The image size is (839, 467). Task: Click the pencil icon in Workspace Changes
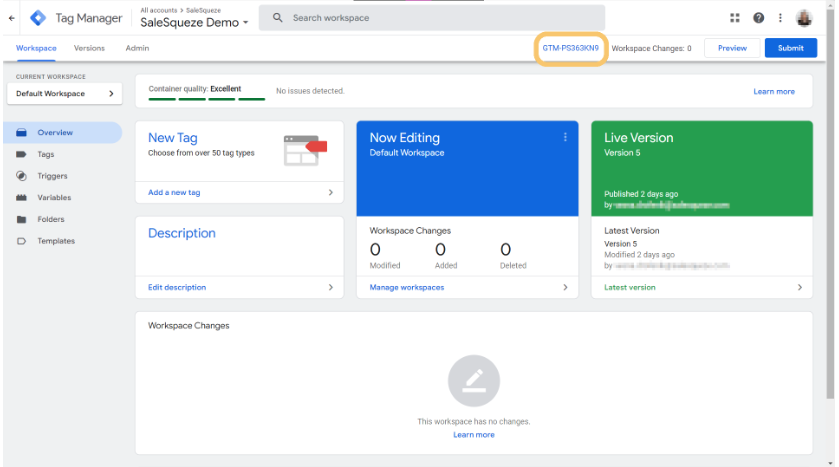pos(474,381)
